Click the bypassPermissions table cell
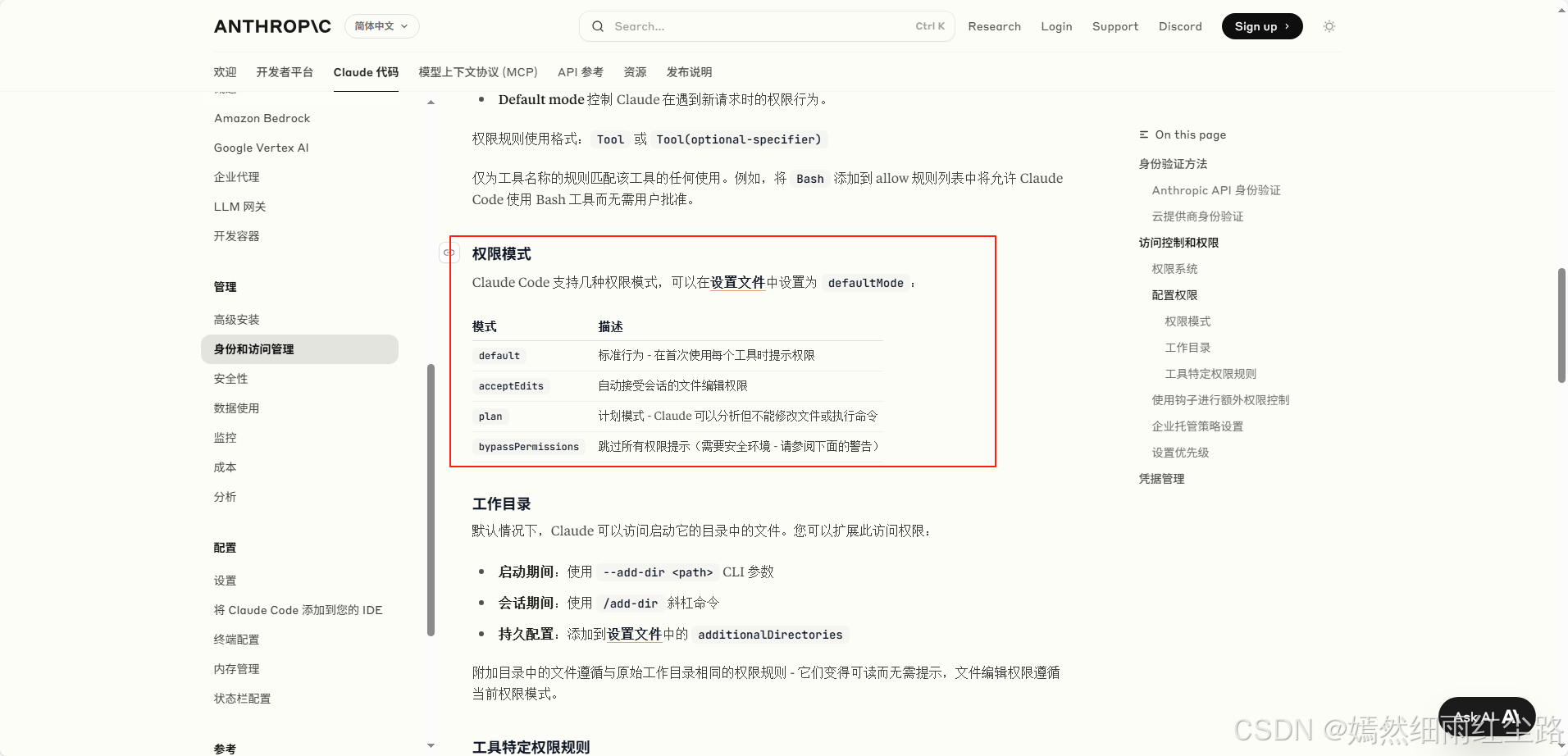The height and width of the screenshot is (756, 1568). click(529, 447)
